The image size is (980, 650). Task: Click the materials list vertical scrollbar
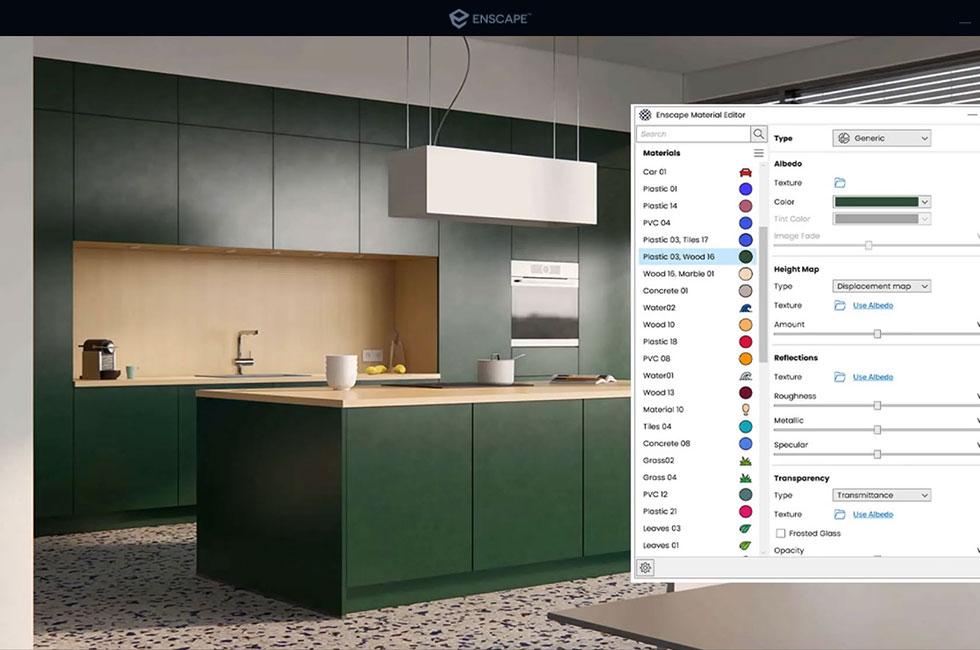pos(763,294)
